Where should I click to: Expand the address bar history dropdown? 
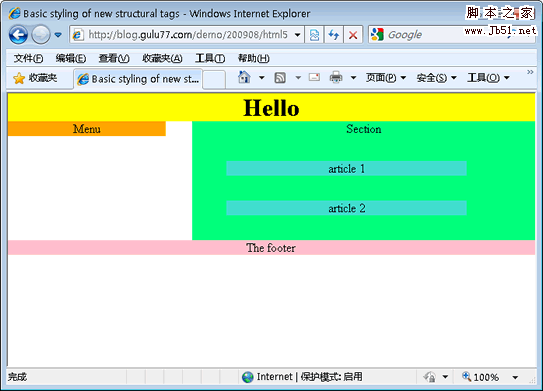click(x=297, y=35)
